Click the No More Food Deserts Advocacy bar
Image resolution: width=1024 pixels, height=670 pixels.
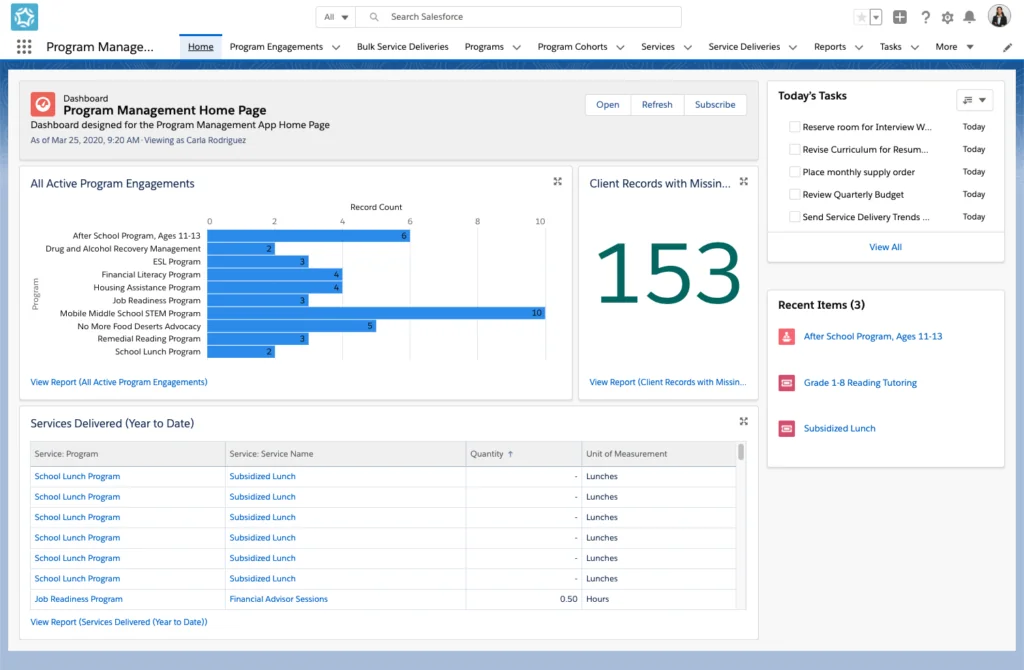point(291,326)
